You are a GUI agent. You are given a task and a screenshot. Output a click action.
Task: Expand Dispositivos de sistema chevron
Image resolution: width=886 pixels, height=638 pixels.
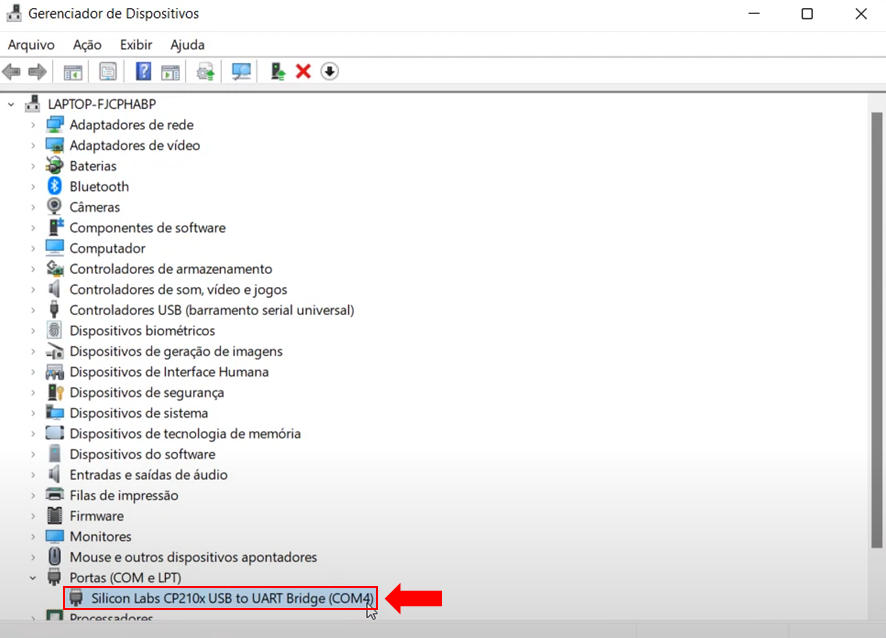tap(33, 413)
